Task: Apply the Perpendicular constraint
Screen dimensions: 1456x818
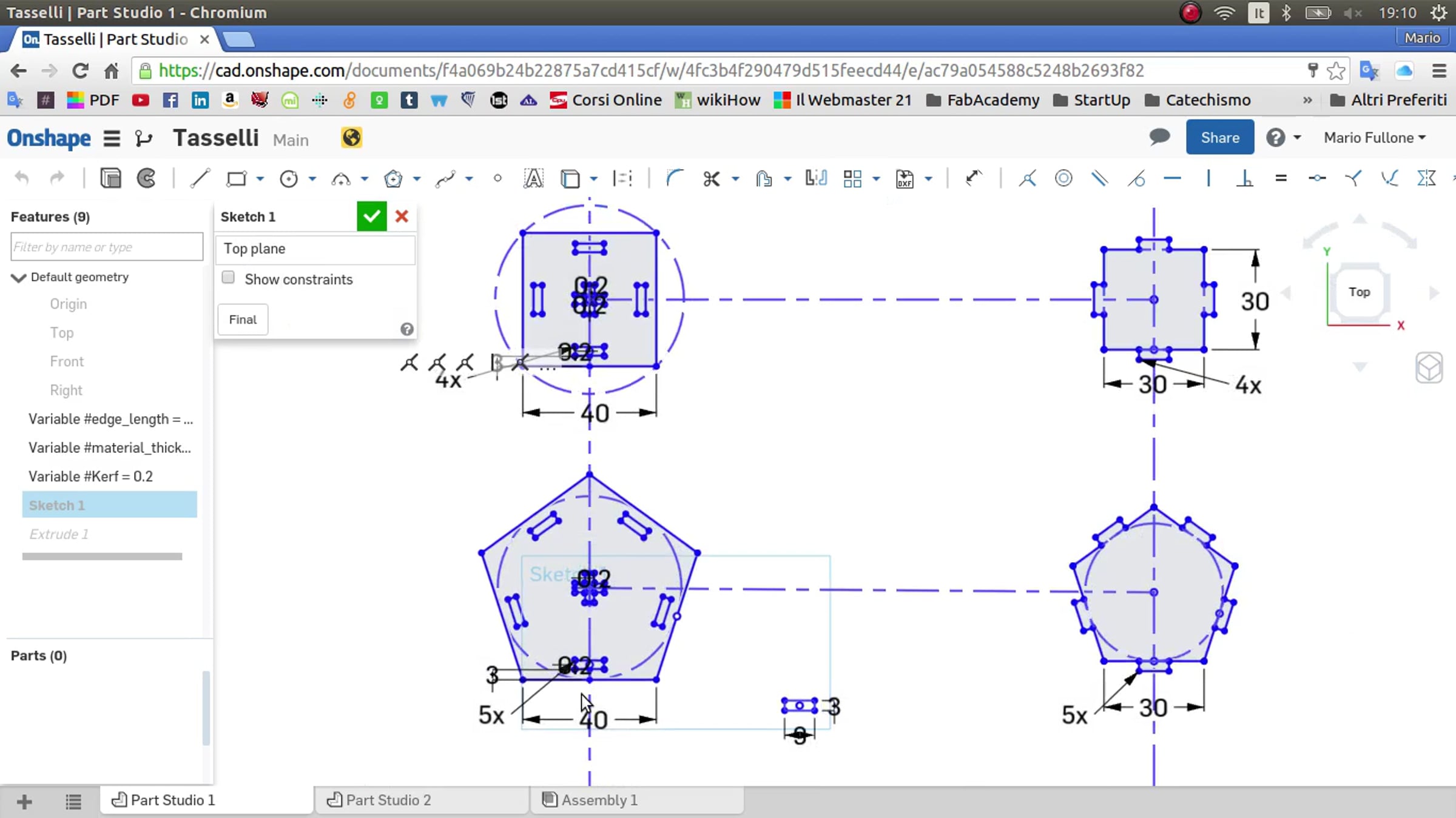Action: pos(1245,178)
